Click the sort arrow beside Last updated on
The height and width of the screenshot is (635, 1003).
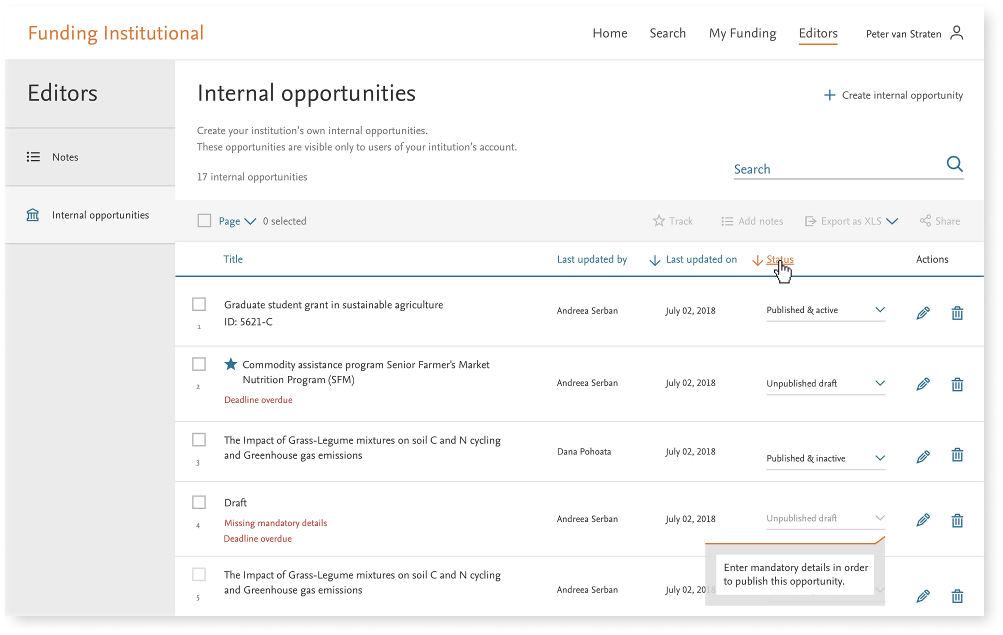click(654, 260)
